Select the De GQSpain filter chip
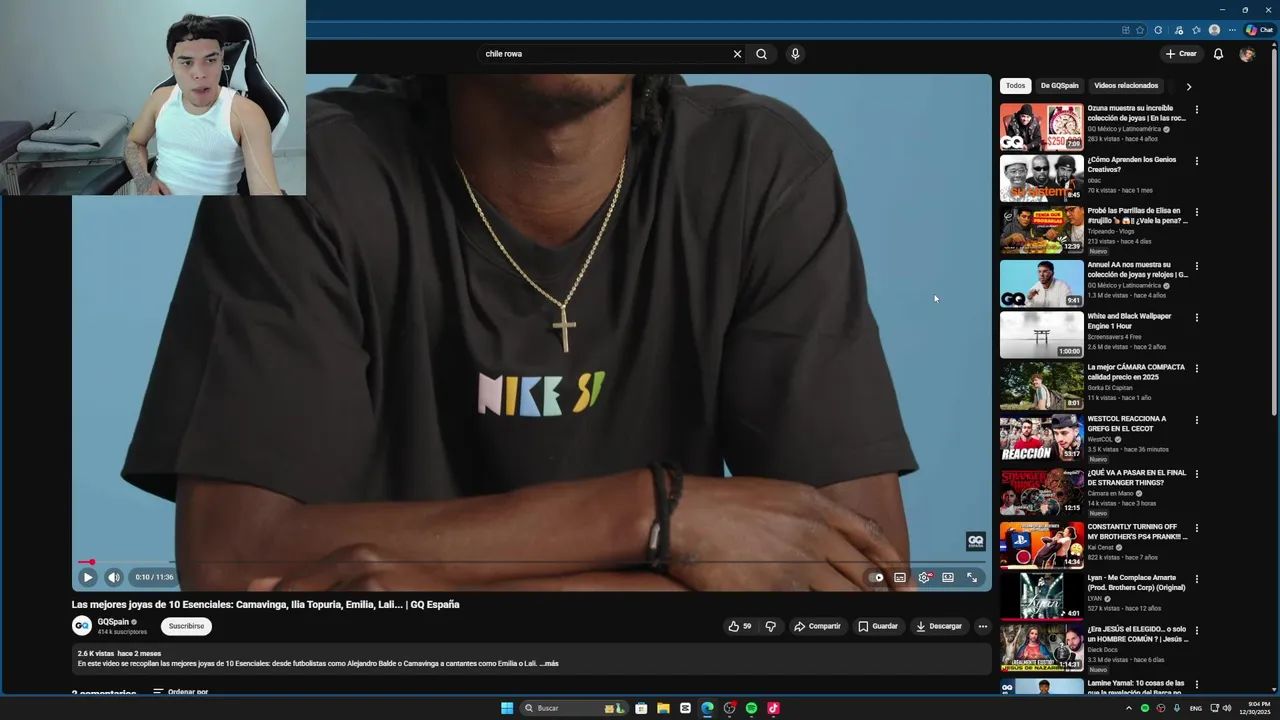The width and height of the screenshot is (1280, 720). (1059, 86)
